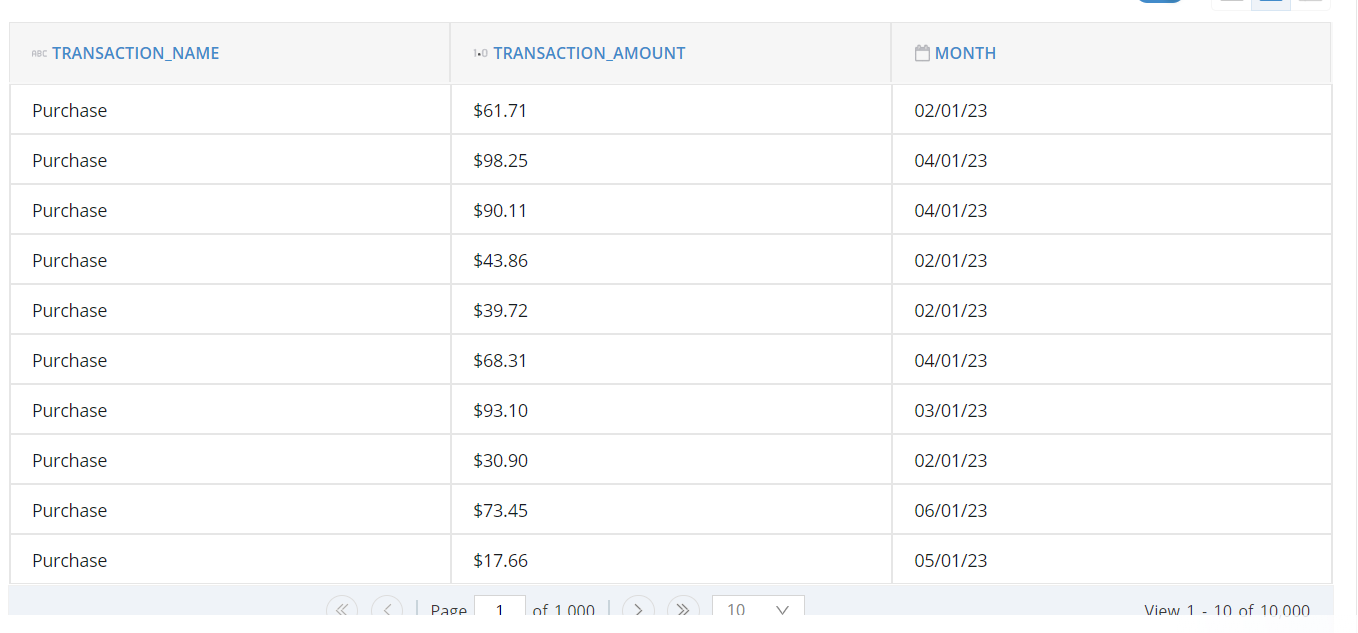Open the rows-per-page dropdown showing 10
The width and height of the screenshot is (1358, 633).
coord(758,609)
